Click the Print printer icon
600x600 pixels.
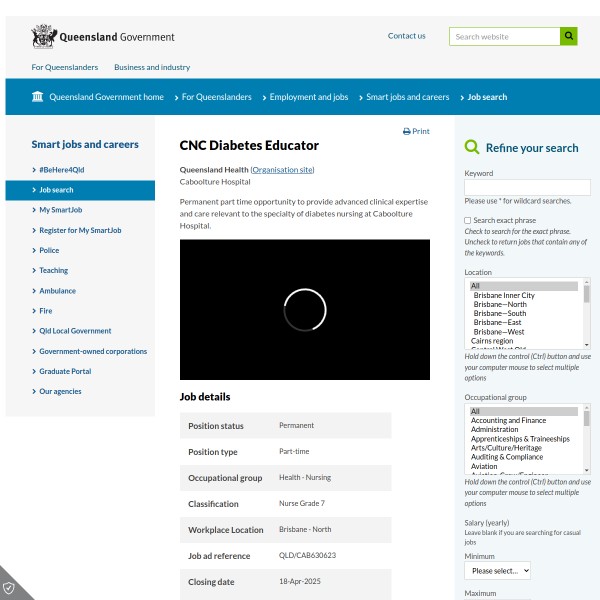407,131
